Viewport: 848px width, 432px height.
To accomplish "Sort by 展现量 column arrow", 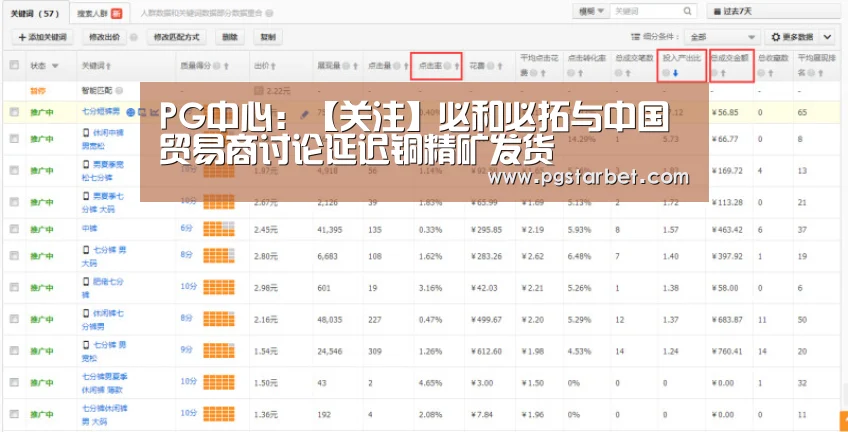I will coord(355,66).
